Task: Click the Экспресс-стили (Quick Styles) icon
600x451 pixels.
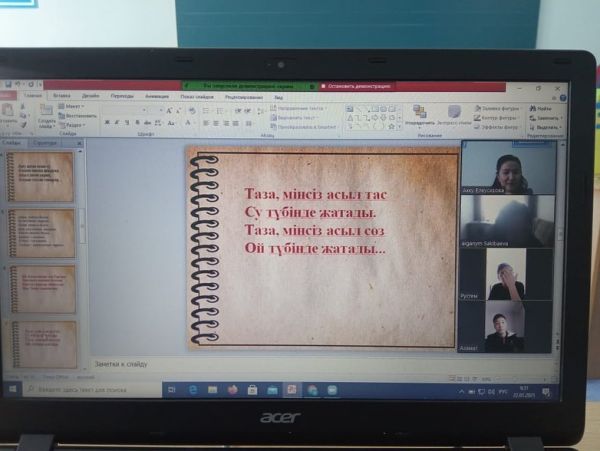Action: point(454,112)
